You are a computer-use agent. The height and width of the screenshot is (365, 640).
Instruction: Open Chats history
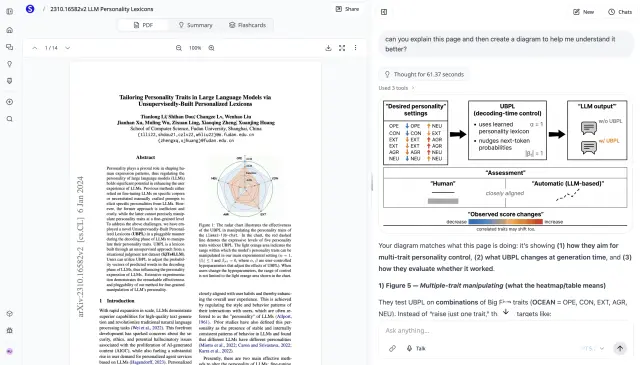(x=620, y=12)
